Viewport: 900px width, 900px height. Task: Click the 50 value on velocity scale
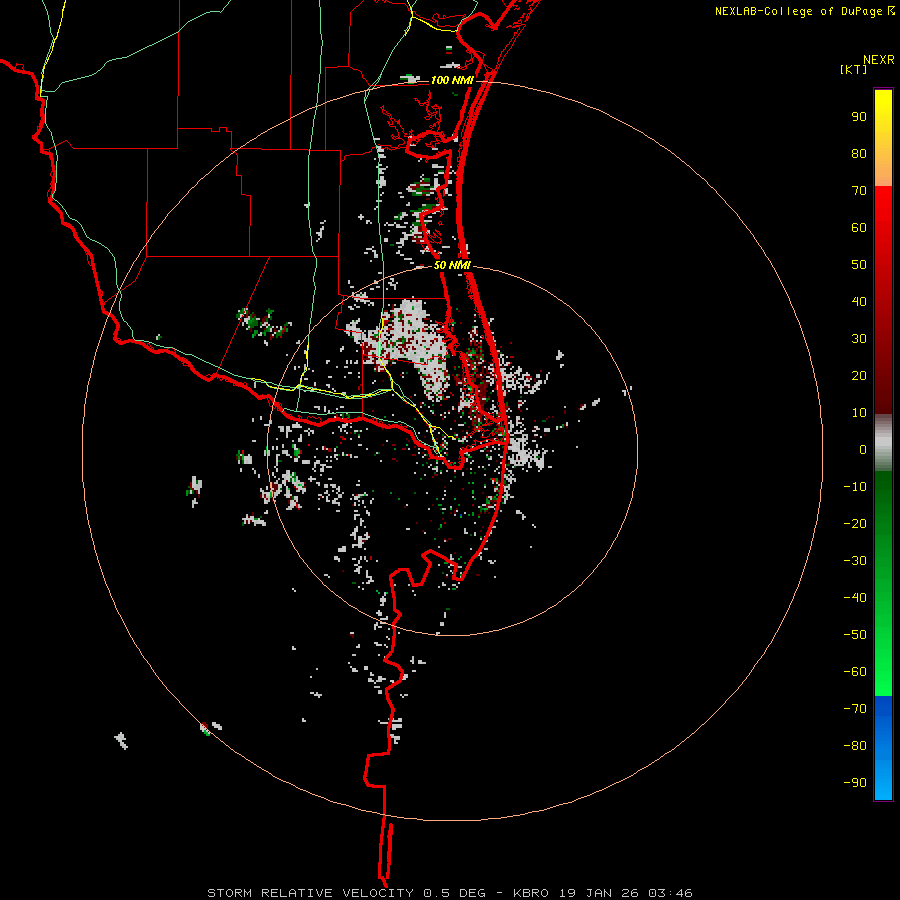859,265
